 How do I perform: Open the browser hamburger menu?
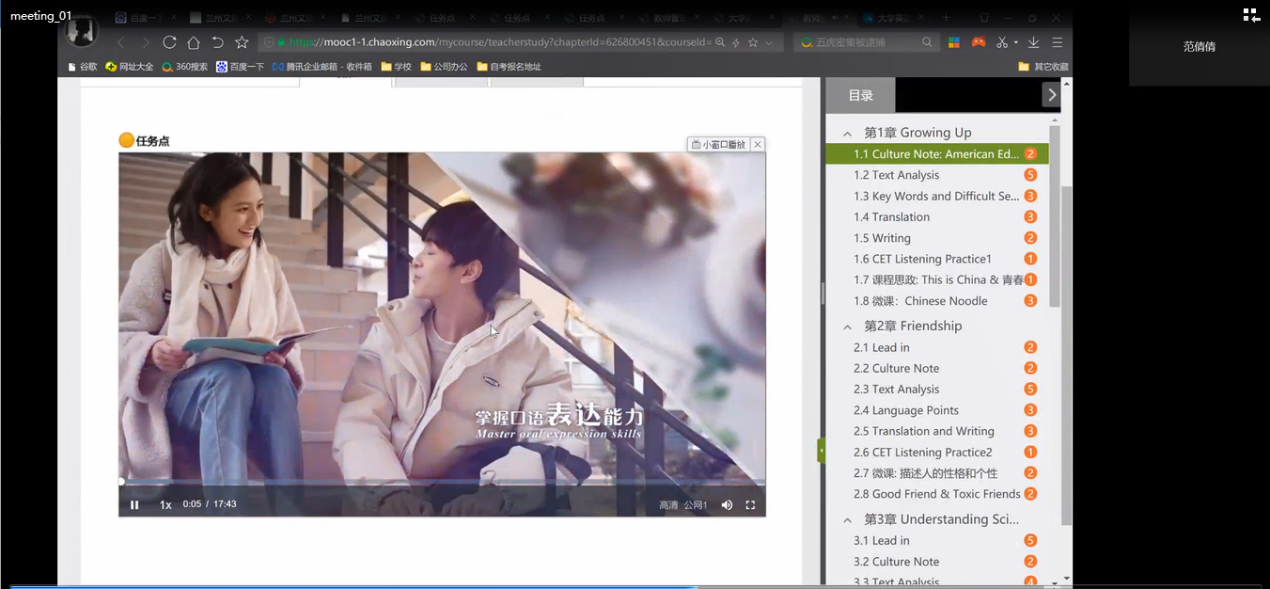tap(1057, 42)
